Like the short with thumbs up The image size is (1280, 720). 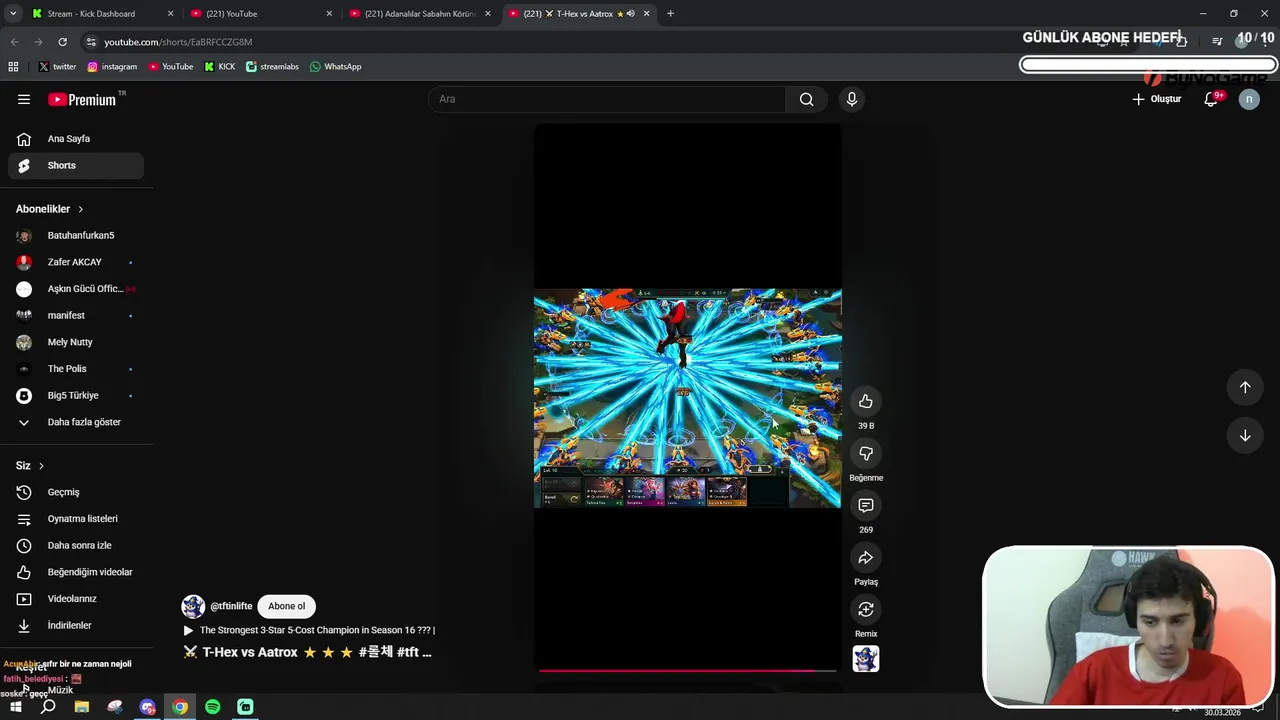(x=866, y=401)
